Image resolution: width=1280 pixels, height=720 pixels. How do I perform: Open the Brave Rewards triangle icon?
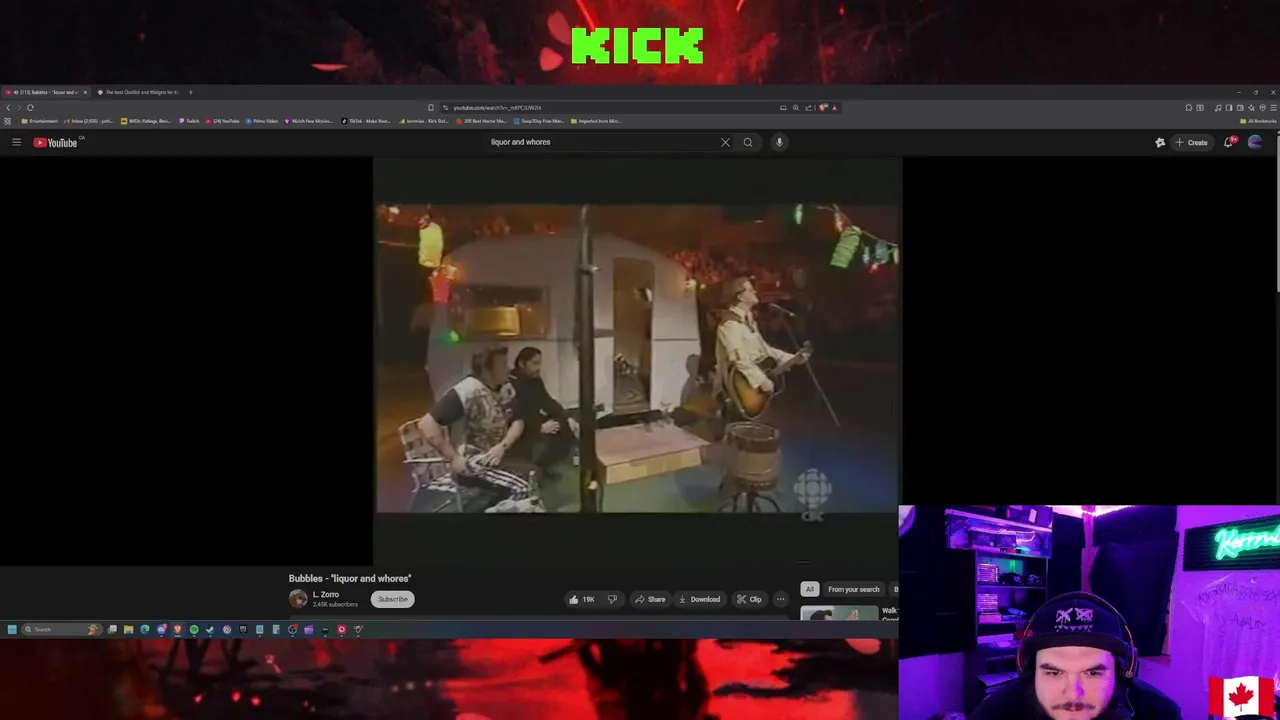tap(834, 107)
